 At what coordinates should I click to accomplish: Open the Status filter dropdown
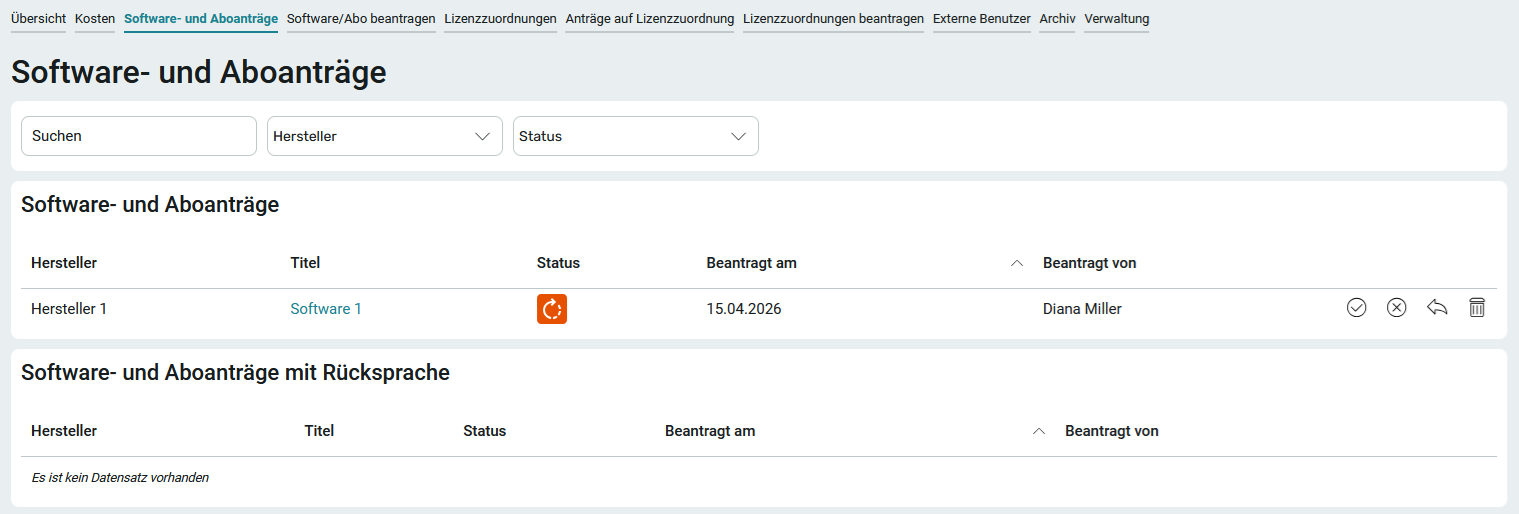(635, 136)
